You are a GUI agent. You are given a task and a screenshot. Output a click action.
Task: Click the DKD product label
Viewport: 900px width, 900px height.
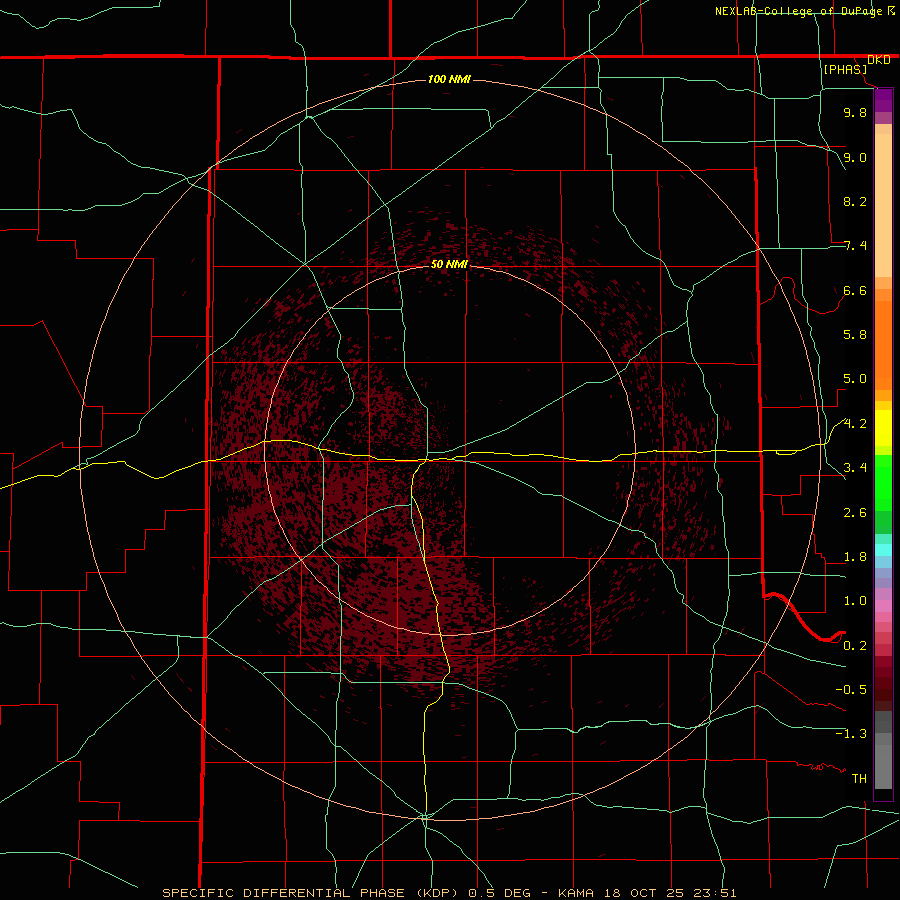(878, 60)
